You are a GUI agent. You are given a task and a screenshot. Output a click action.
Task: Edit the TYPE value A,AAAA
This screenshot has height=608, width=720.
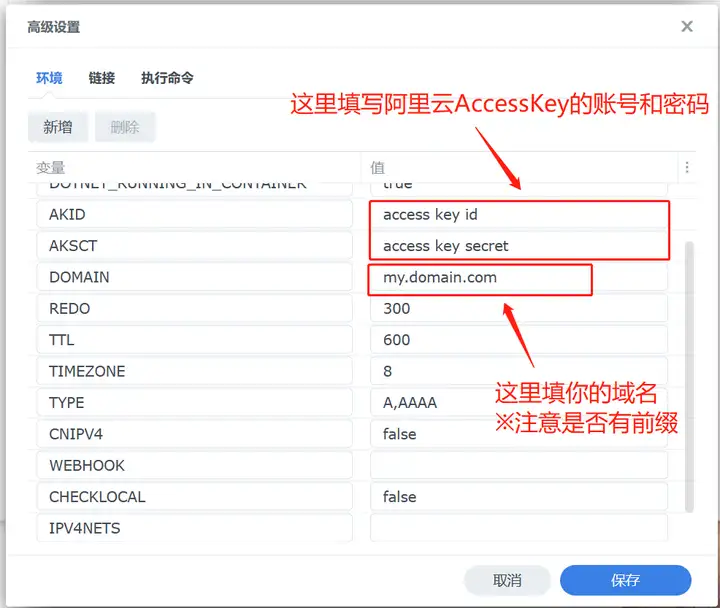[518, 403]
